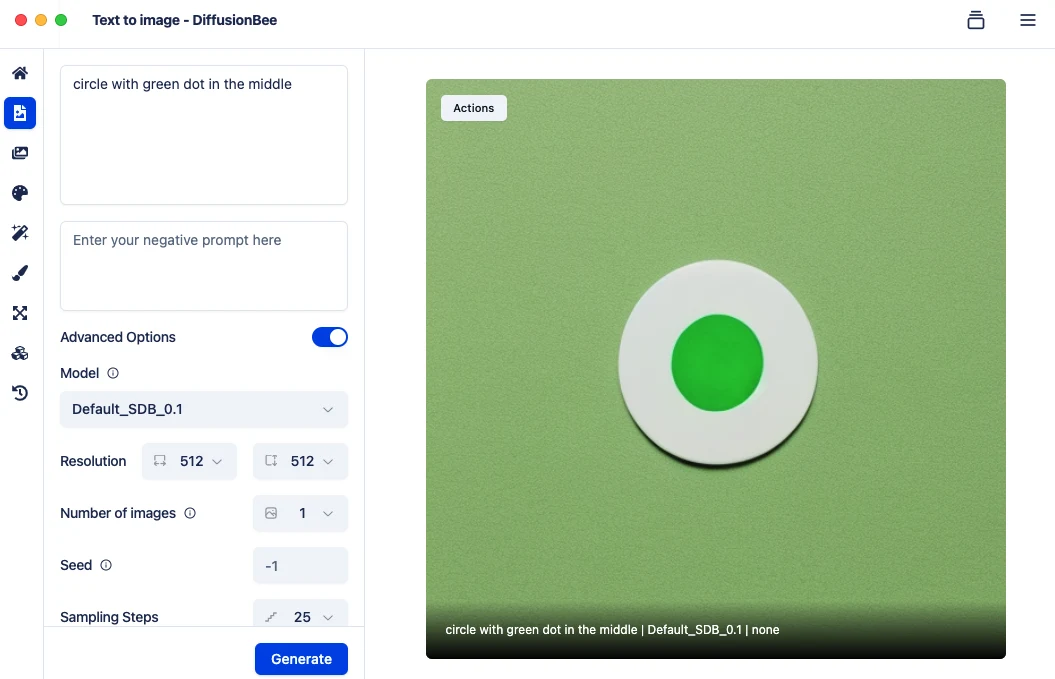The image size is (1055, 679).
Task: Open the Actions menu on generated image
Action: pyautogui.click(x=474, y=108)
